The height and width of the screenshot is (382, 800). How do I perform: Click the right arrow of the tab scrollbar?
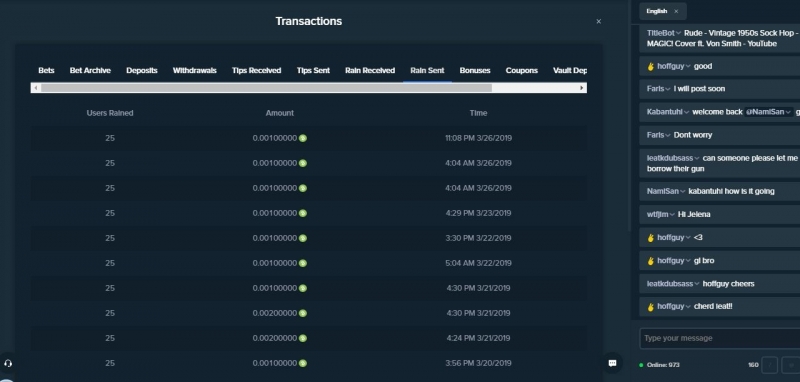tap(581, 88)
